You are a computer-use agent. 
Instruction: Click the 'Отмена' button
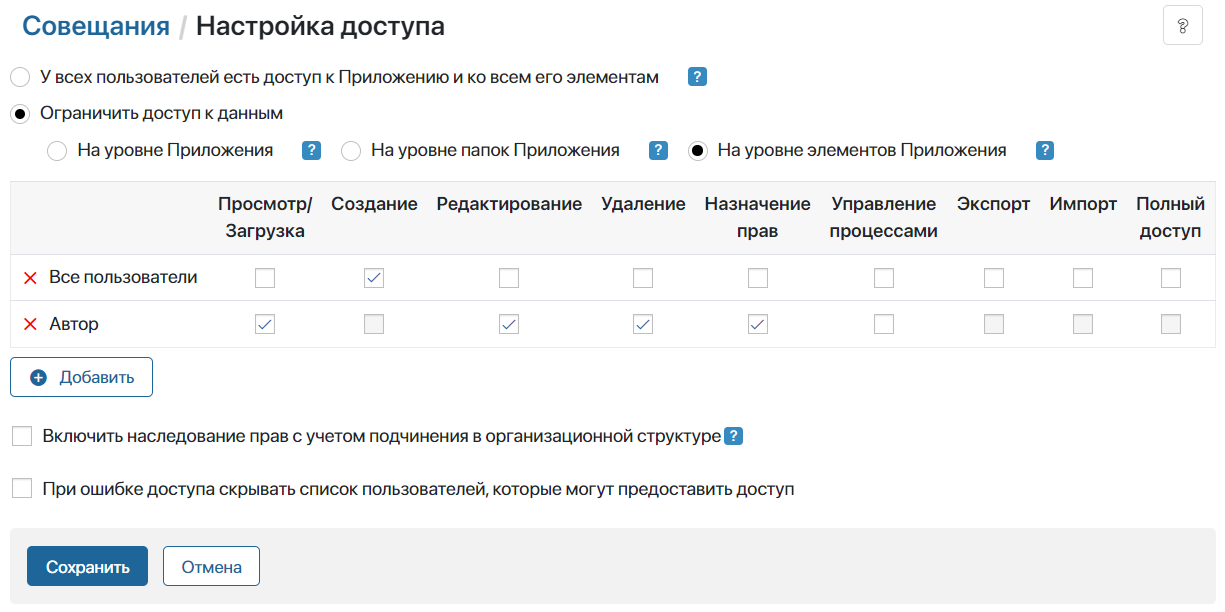click(x=211, y=566)
